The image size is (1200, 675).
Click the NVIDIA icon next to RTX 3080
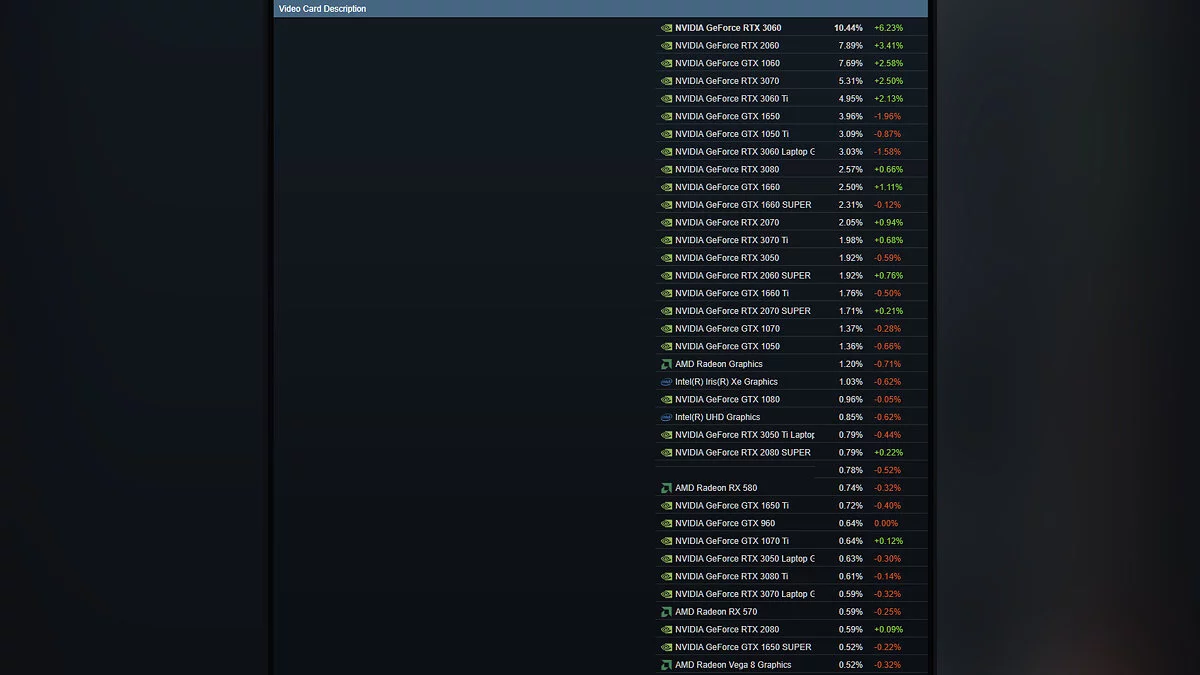[666, 170]
